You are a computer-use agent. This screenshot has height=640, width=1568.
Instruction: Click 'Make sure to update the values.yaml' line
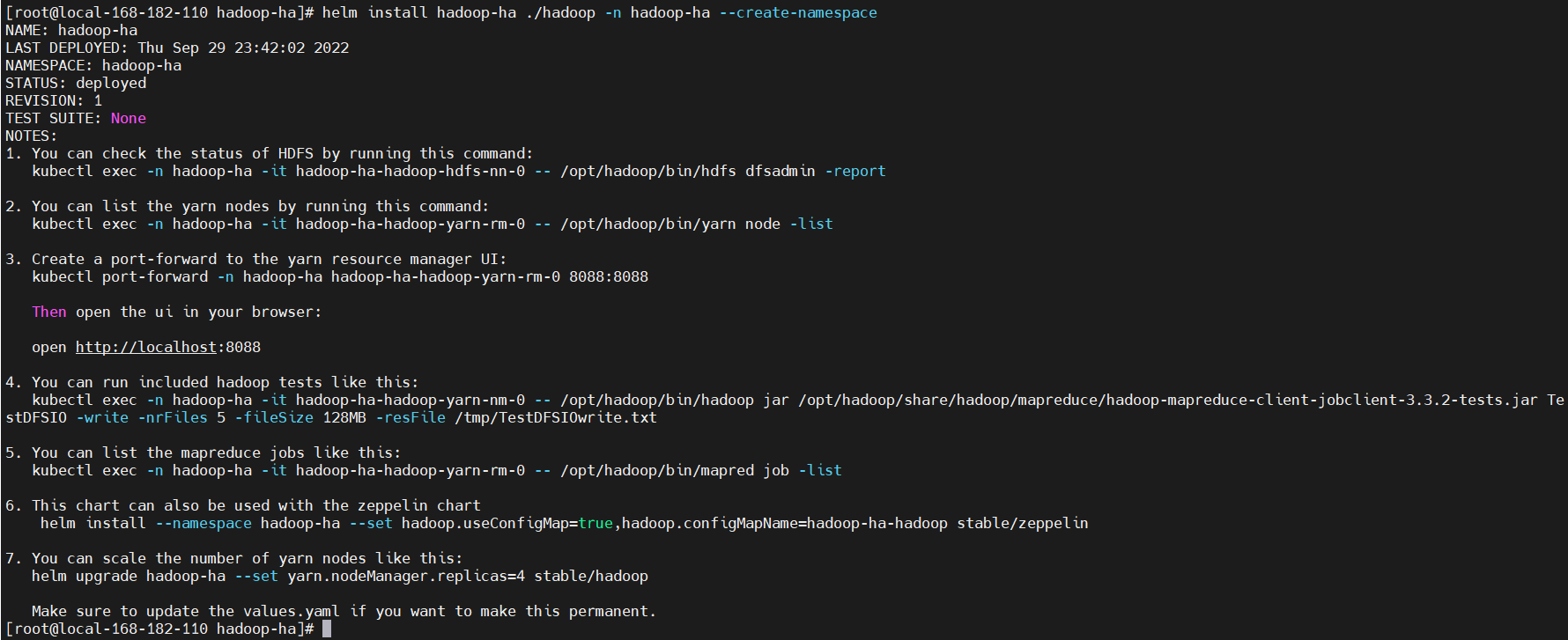tap(344, 611)
